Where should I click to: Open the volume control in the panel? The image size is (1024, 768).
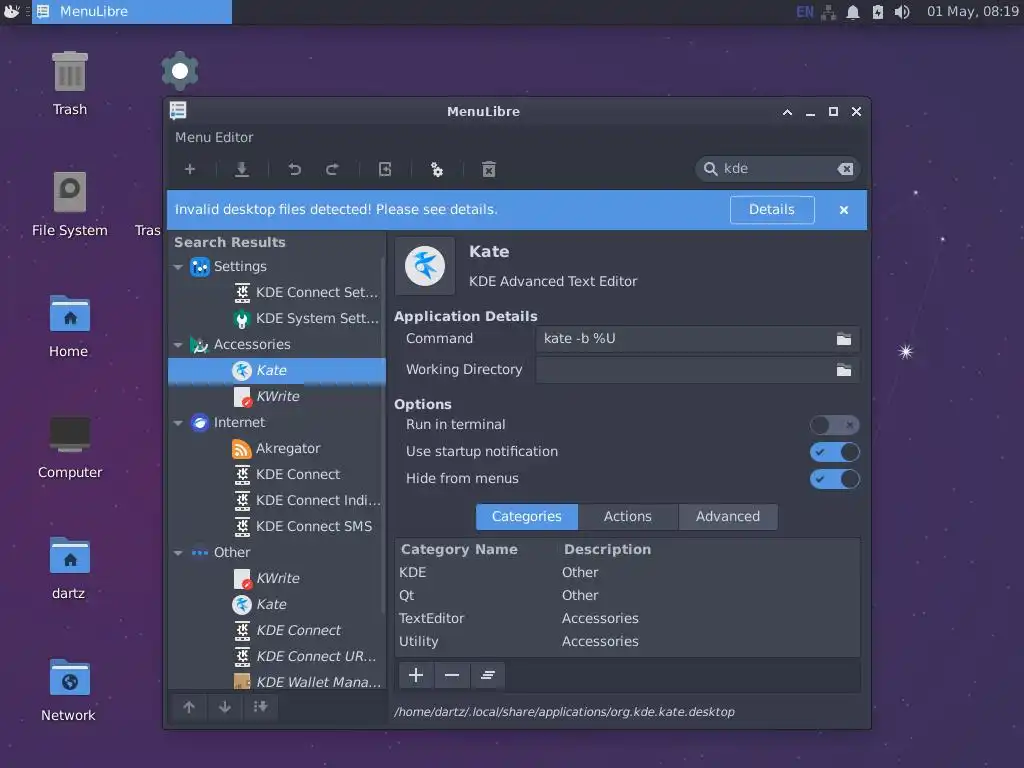click(x=902, y=12)
